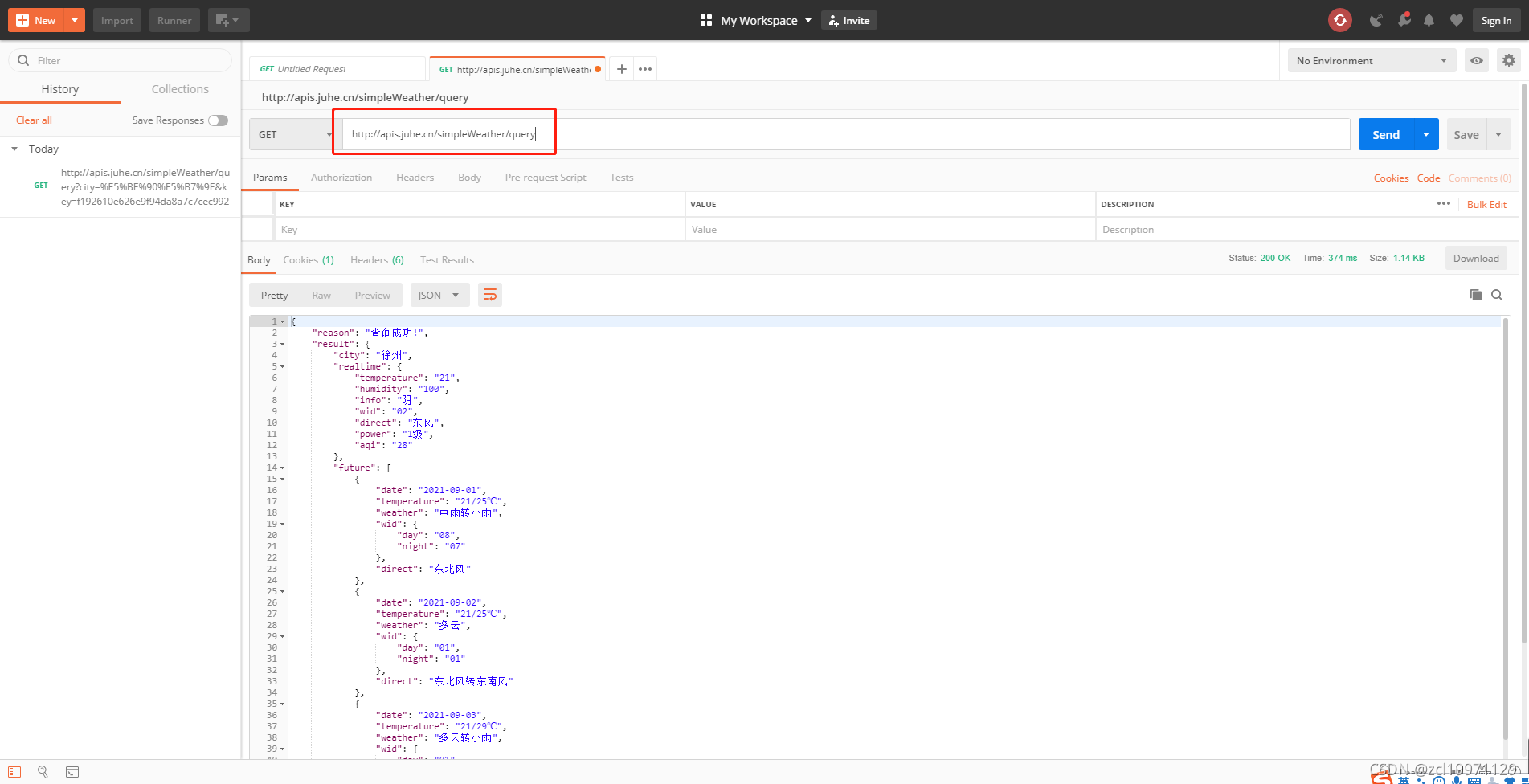
Task: Click the Import button
Action: (117, 20)
